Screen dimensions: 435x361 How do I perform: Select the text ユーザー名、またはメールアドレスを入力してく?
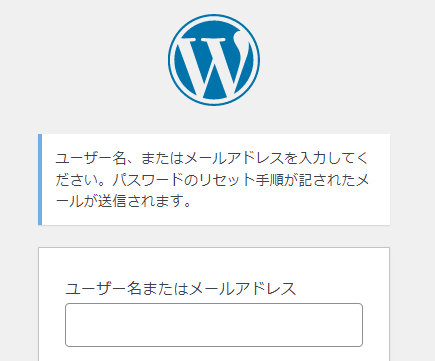pos(212,158)
